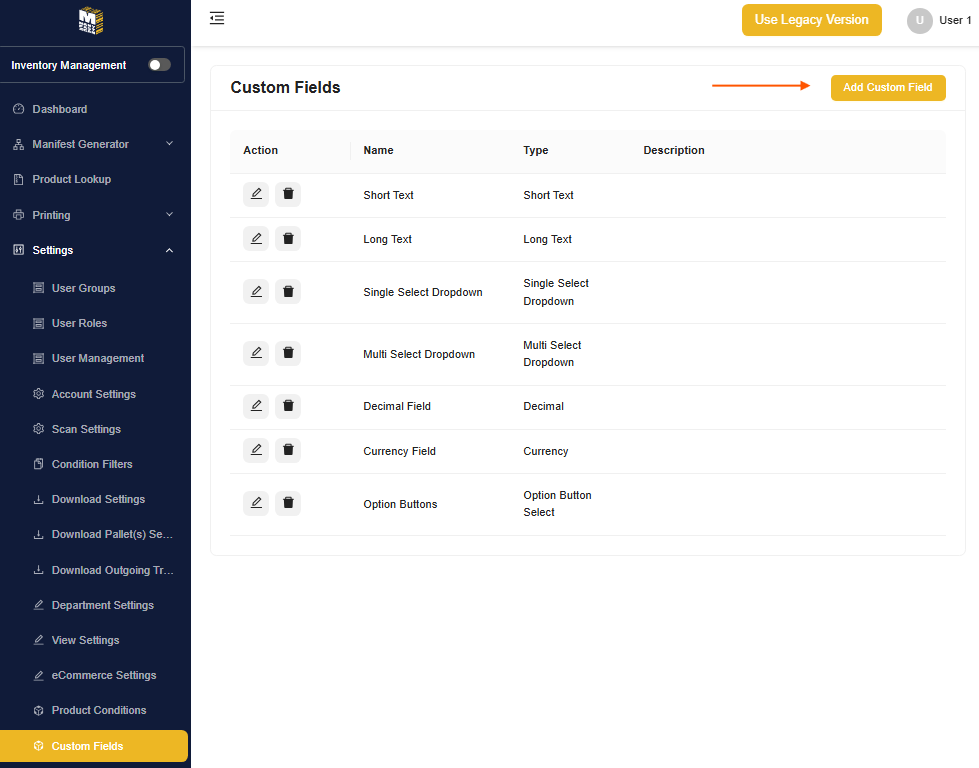
Task: Delete the Decimal Field row
Action: (288, 406)
